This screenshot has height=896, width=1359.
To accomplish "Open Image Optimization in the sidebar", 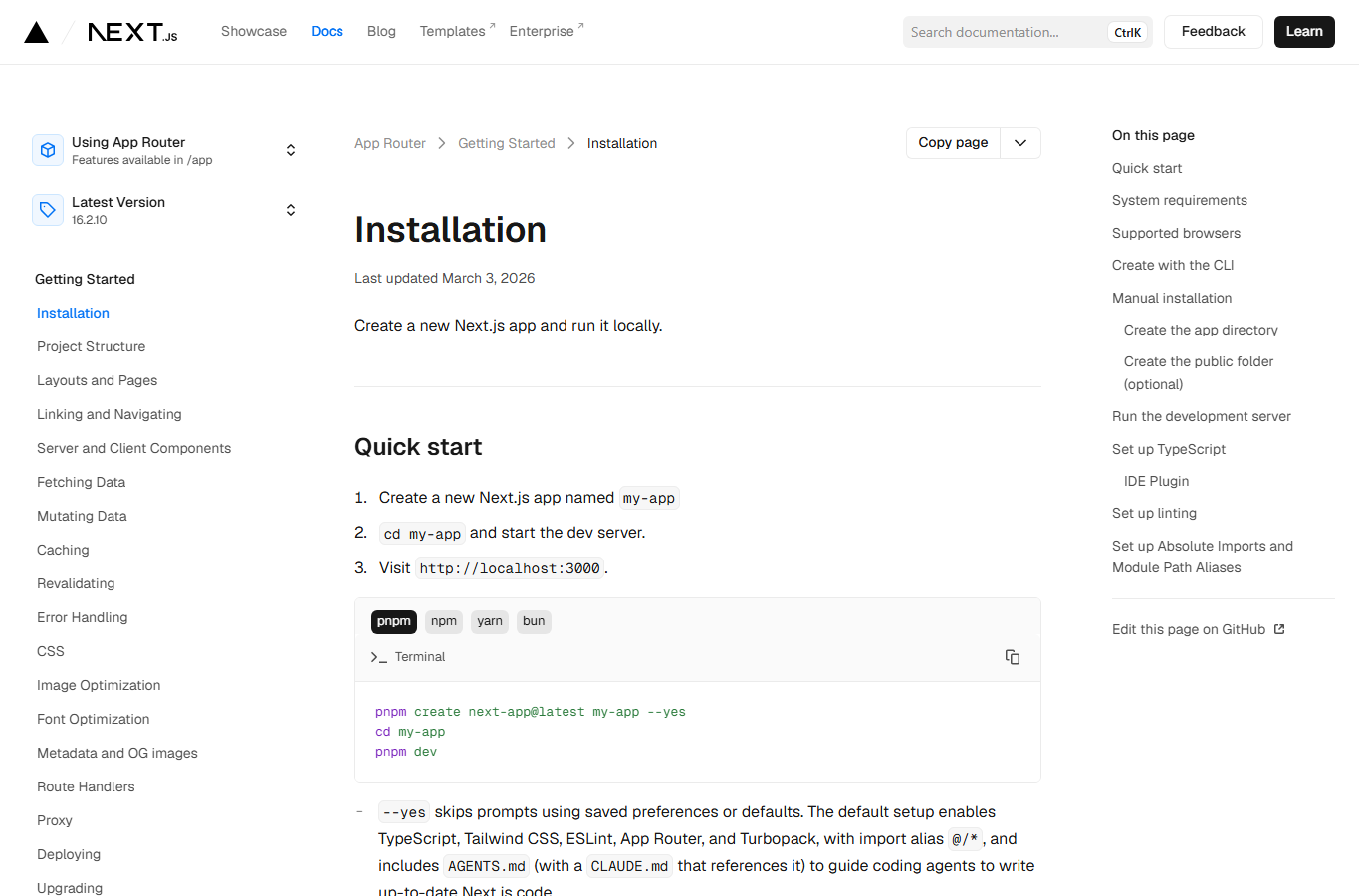I will 99,685.
